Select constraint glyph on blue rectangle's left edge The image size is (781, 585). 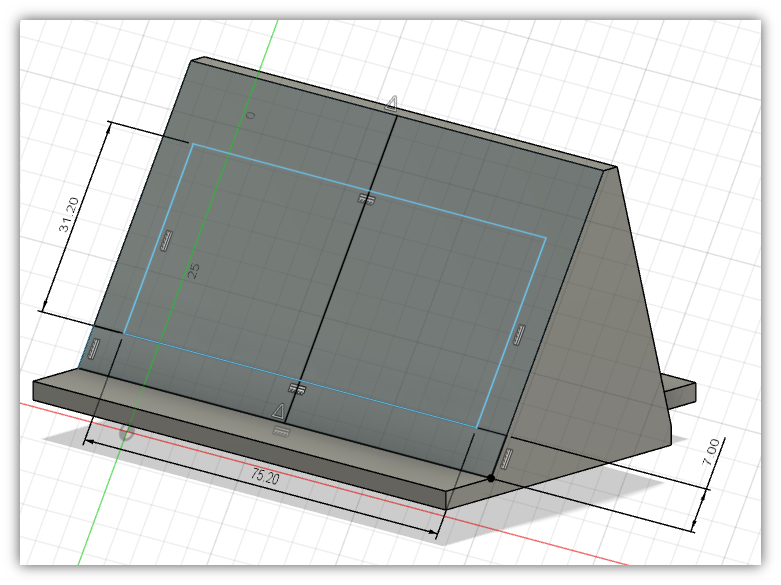pos(166,241)
